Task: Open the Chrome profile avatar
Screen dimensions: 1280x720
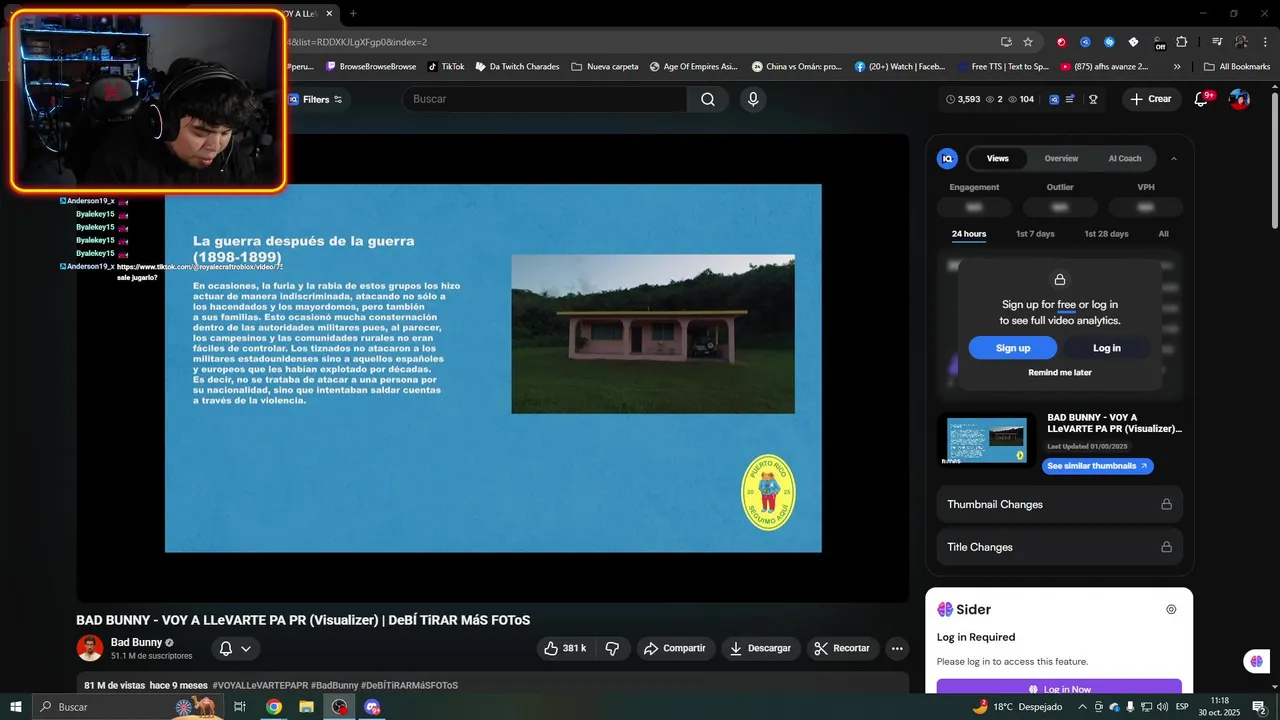Action: click(x=1241, y=42)
